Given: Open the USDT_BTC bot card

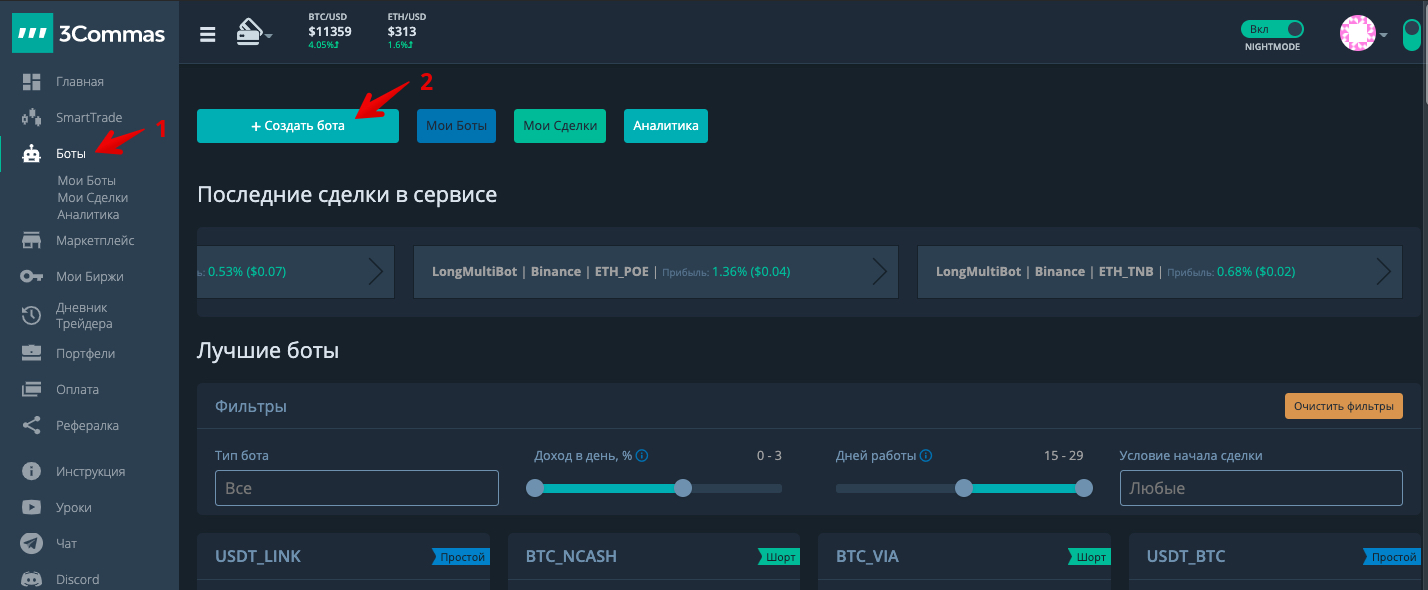Looking at the screenshot, I should [1275, 561].
